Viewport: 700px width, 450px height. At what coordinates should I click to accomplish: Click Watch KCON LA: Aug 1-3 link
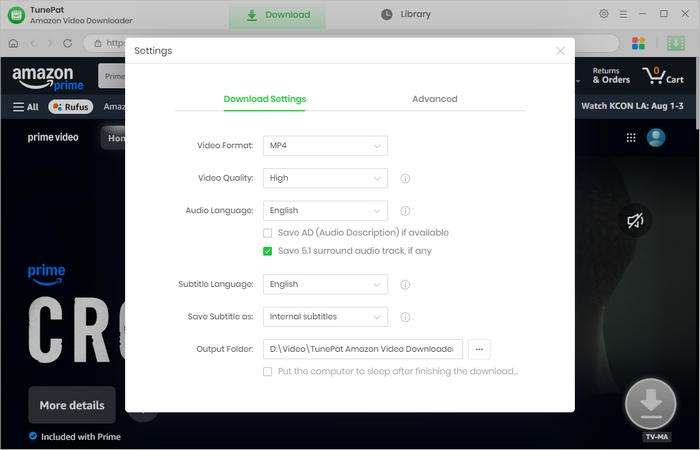point(632,106)
